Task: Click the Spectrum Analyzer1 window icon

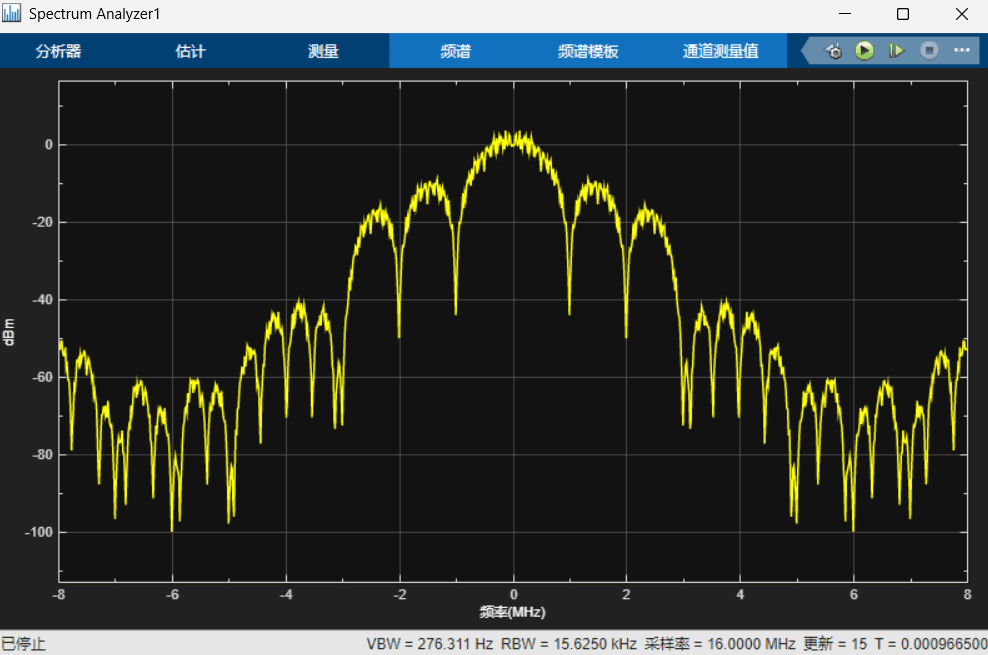Action: [x=11, y=13]
